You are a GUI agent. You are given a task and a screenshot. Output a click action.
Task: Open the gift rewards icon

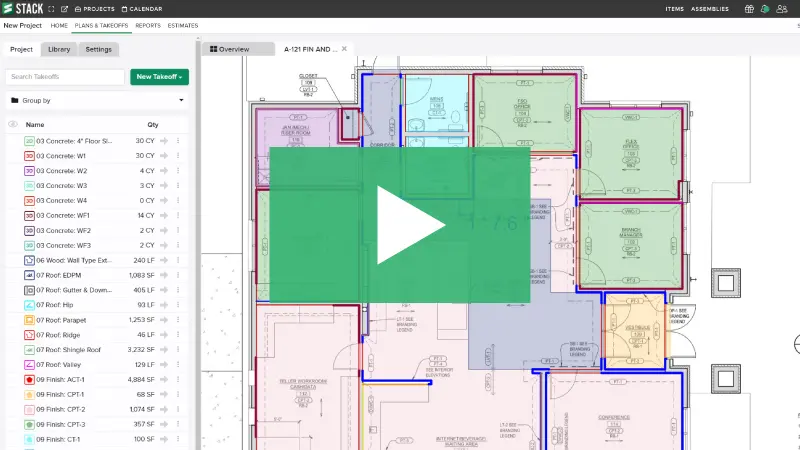tap(750, 9)
